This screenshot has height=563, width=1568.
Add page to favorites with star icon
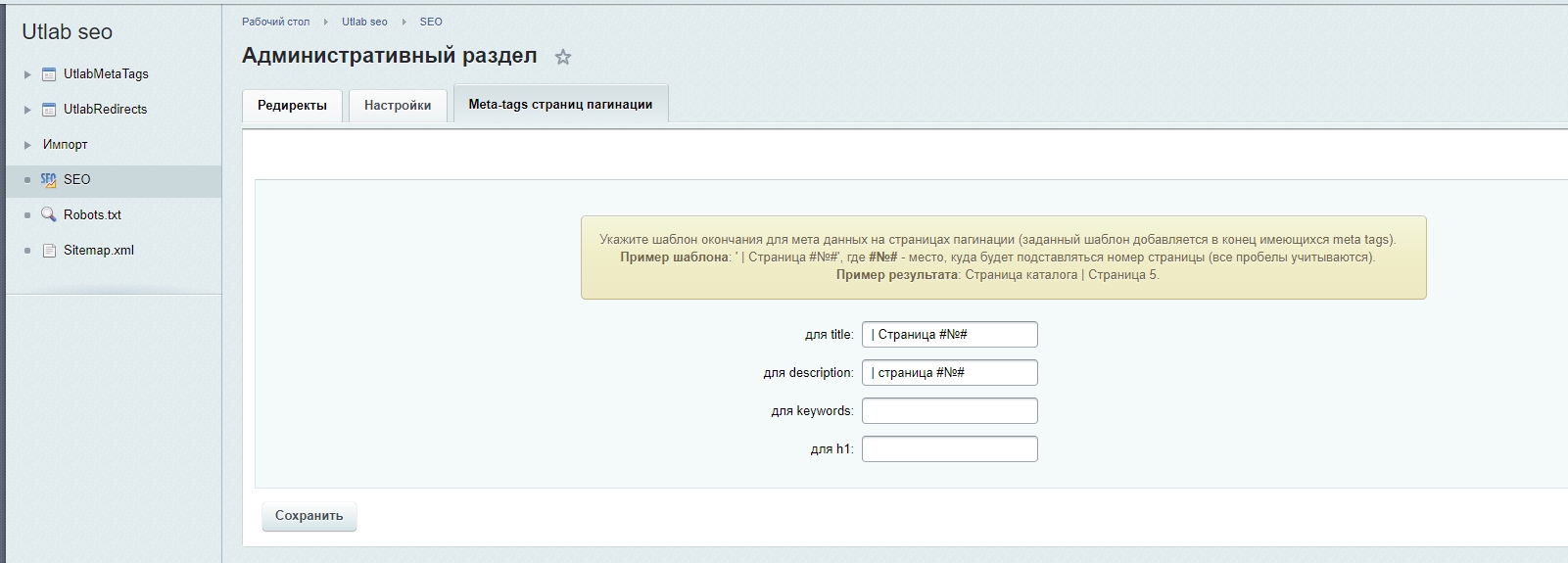[563, 58]
